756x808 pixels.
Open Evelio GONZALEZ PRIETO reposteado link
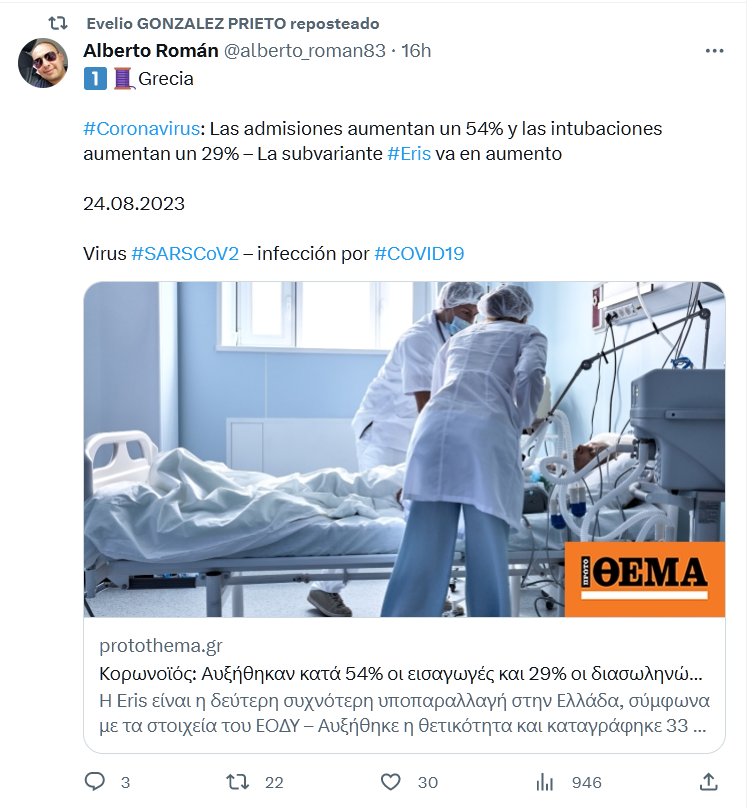[232, 23]
